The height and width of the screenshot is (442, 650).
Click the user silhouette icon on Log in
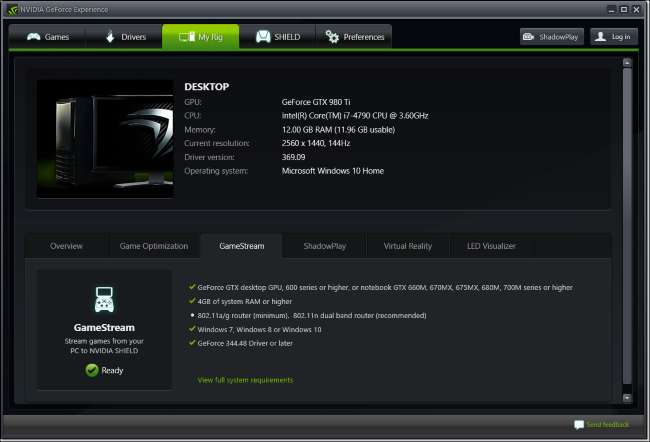[x=600, y=36]
